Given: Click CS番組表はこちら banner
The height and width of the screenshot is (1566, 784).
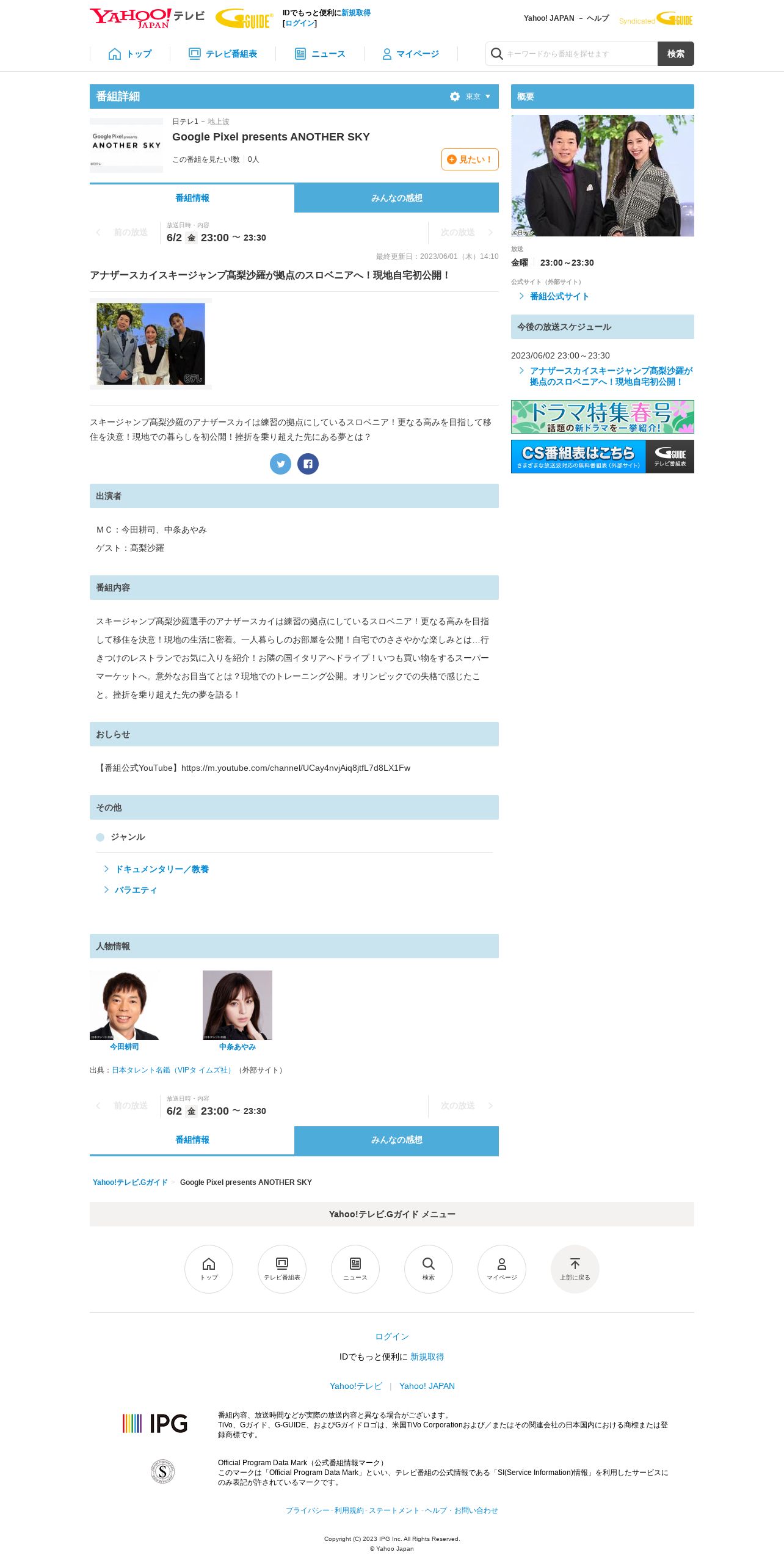Looking at the screenshot, I should tap(603, 456).
